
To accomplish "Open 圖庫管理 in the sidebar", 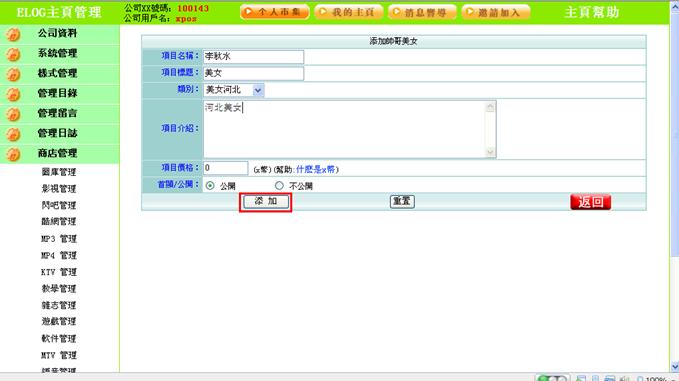I will click(x=59, y=172).
